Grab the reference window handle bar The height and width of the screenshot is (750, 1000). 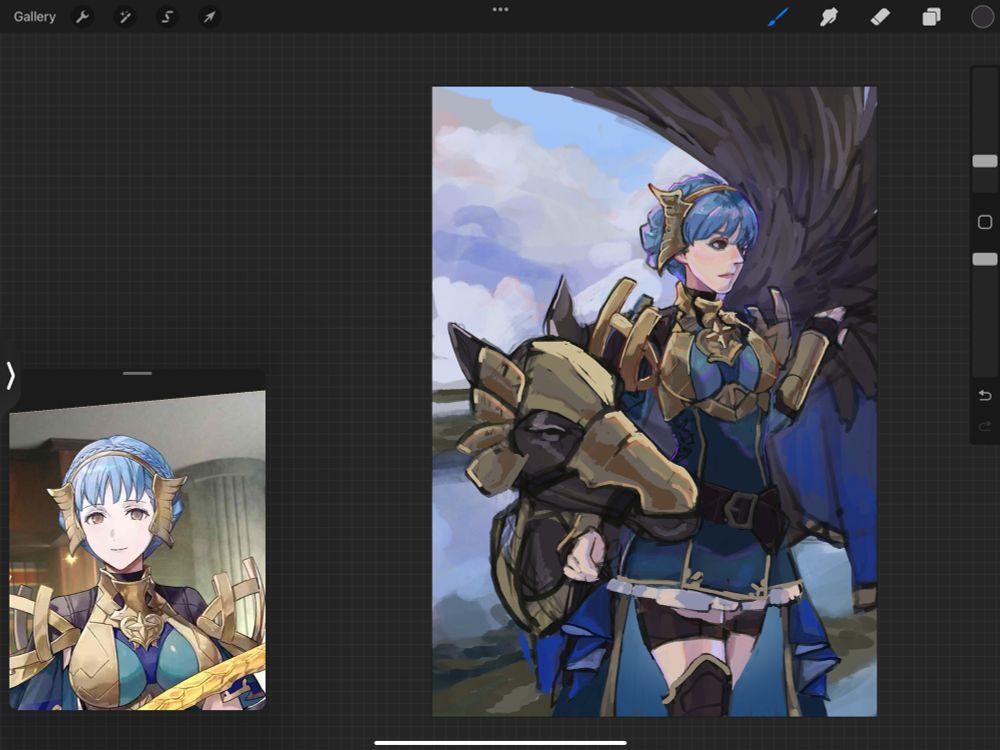tap(137, 373)
